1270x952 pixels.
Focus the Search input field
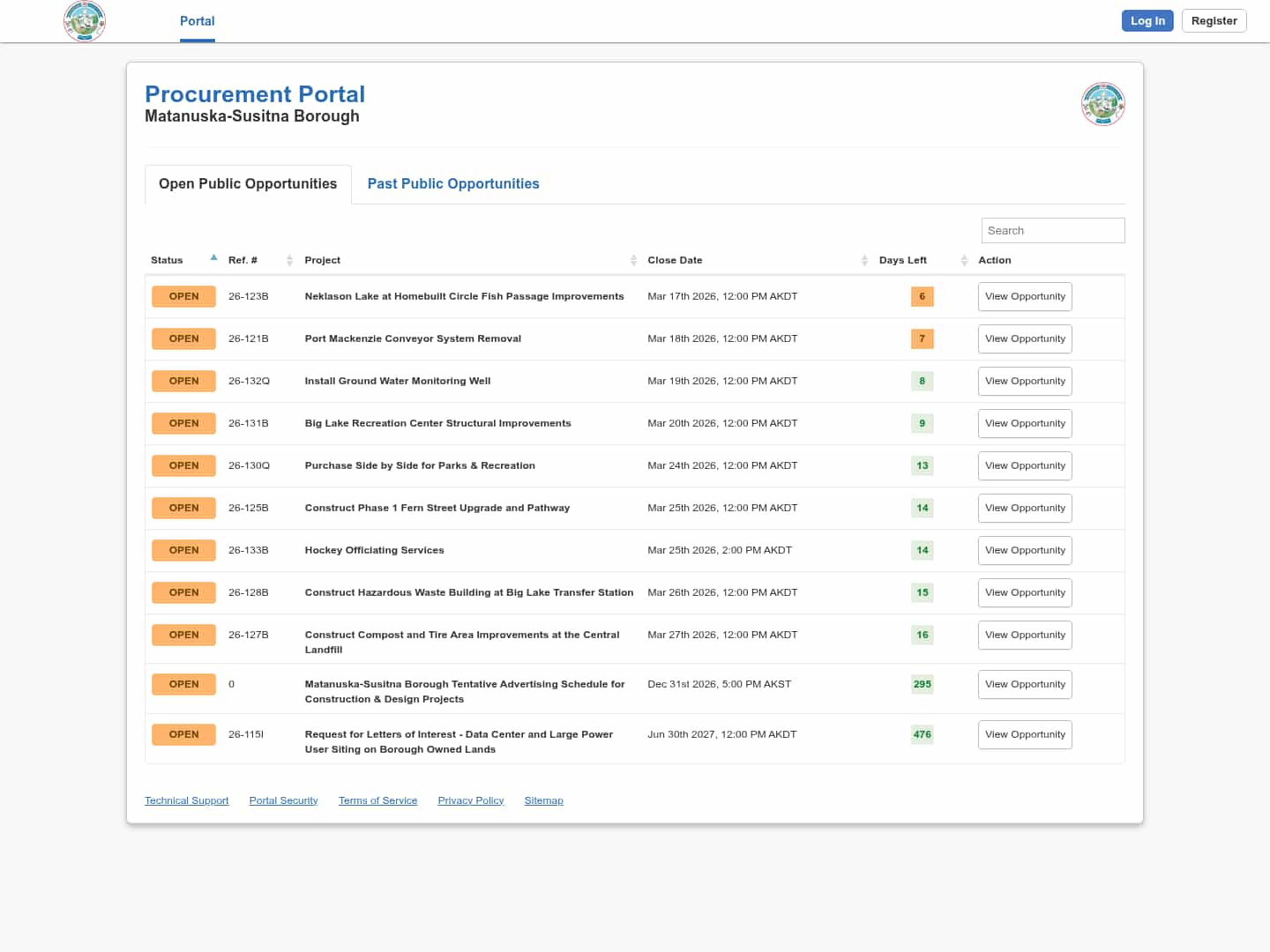pyautogui.click(x=1052, y=231)
